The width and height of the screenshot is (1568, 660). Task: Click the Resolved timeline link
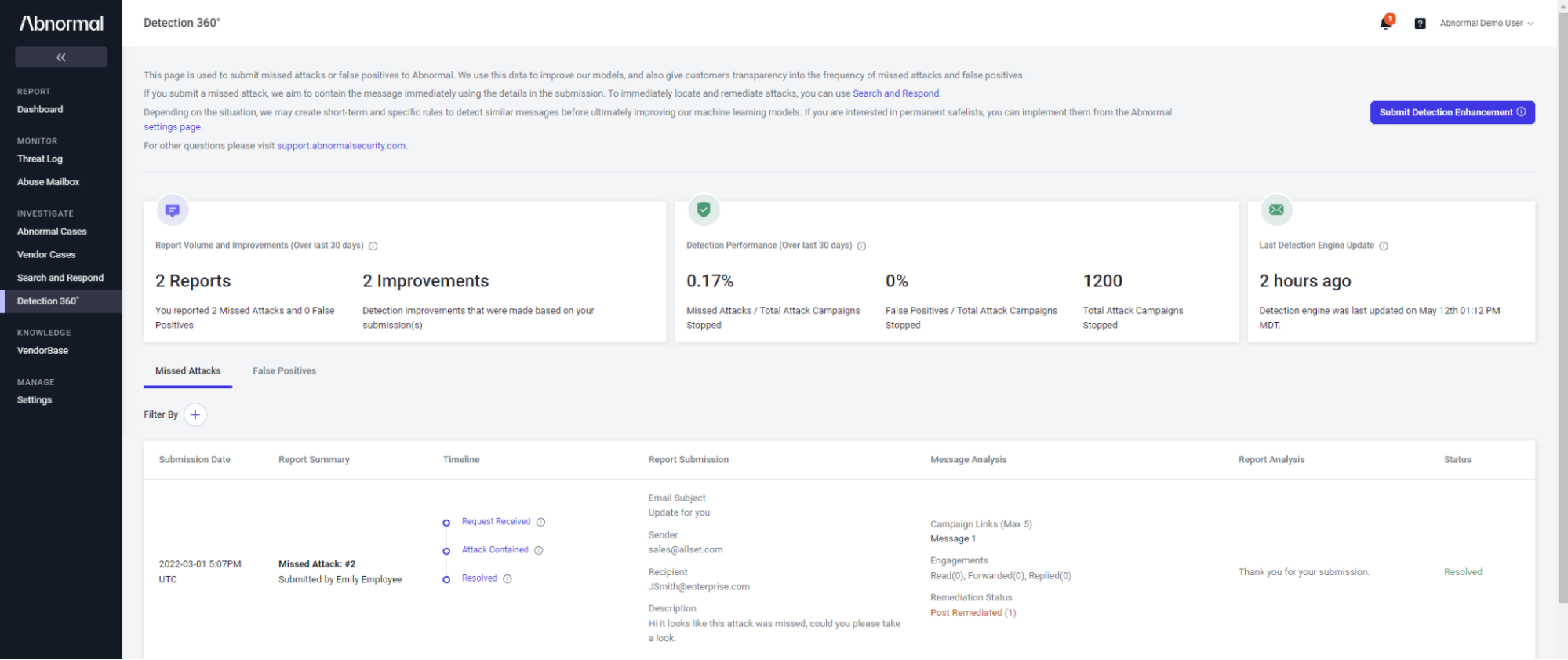479,578
